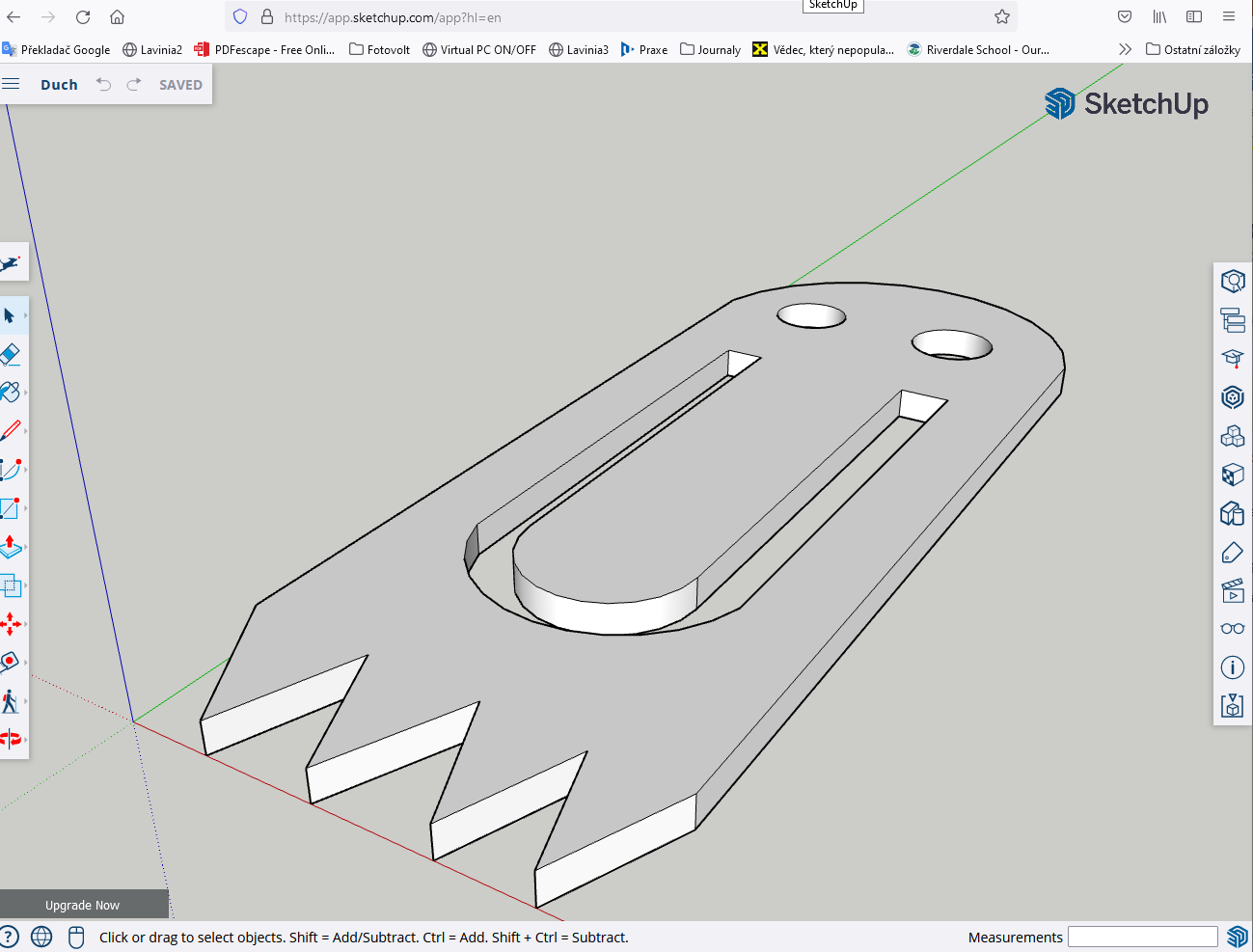Screen dimensions: 1253x952
Task: Open the Journaly bookmark folder
Action: pyautogui.click(x=710, y=49)
